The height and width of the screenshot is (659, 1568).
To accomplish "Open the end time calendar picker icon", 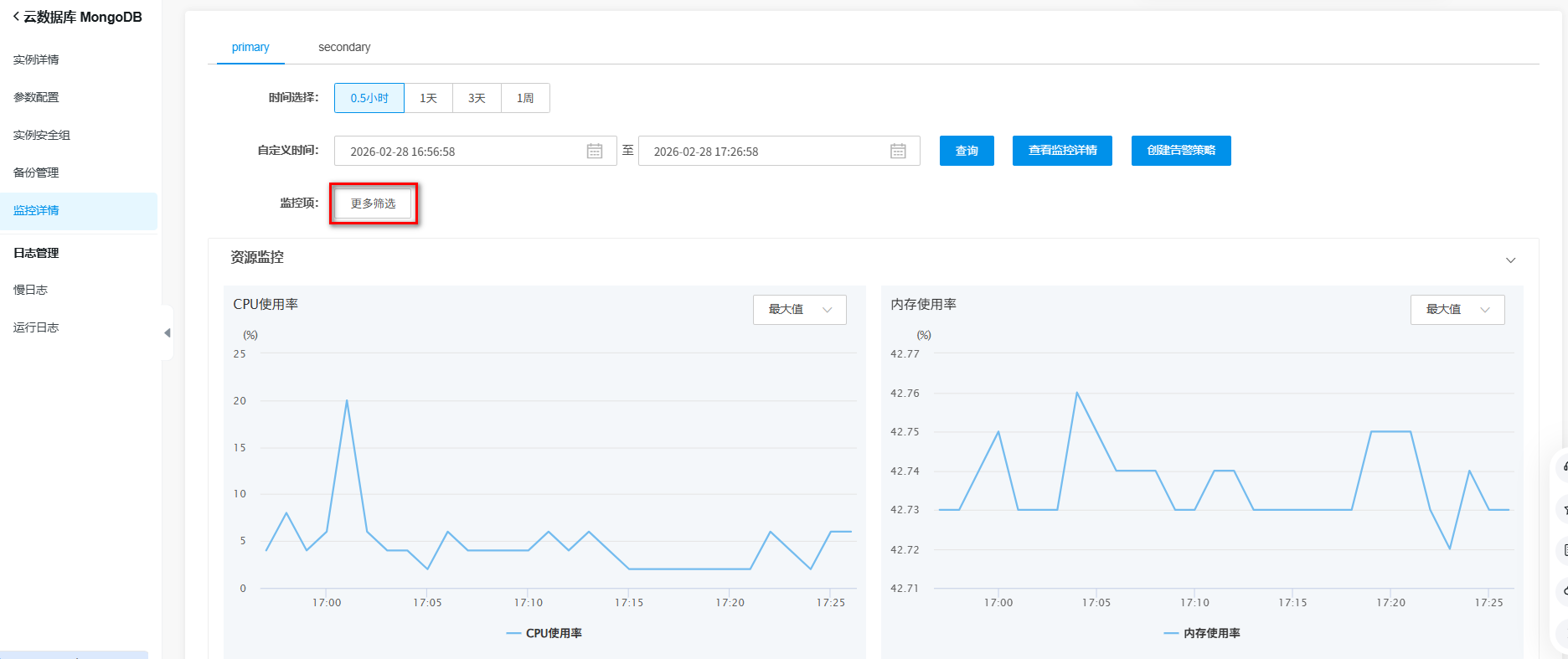I will click(897, 151).
